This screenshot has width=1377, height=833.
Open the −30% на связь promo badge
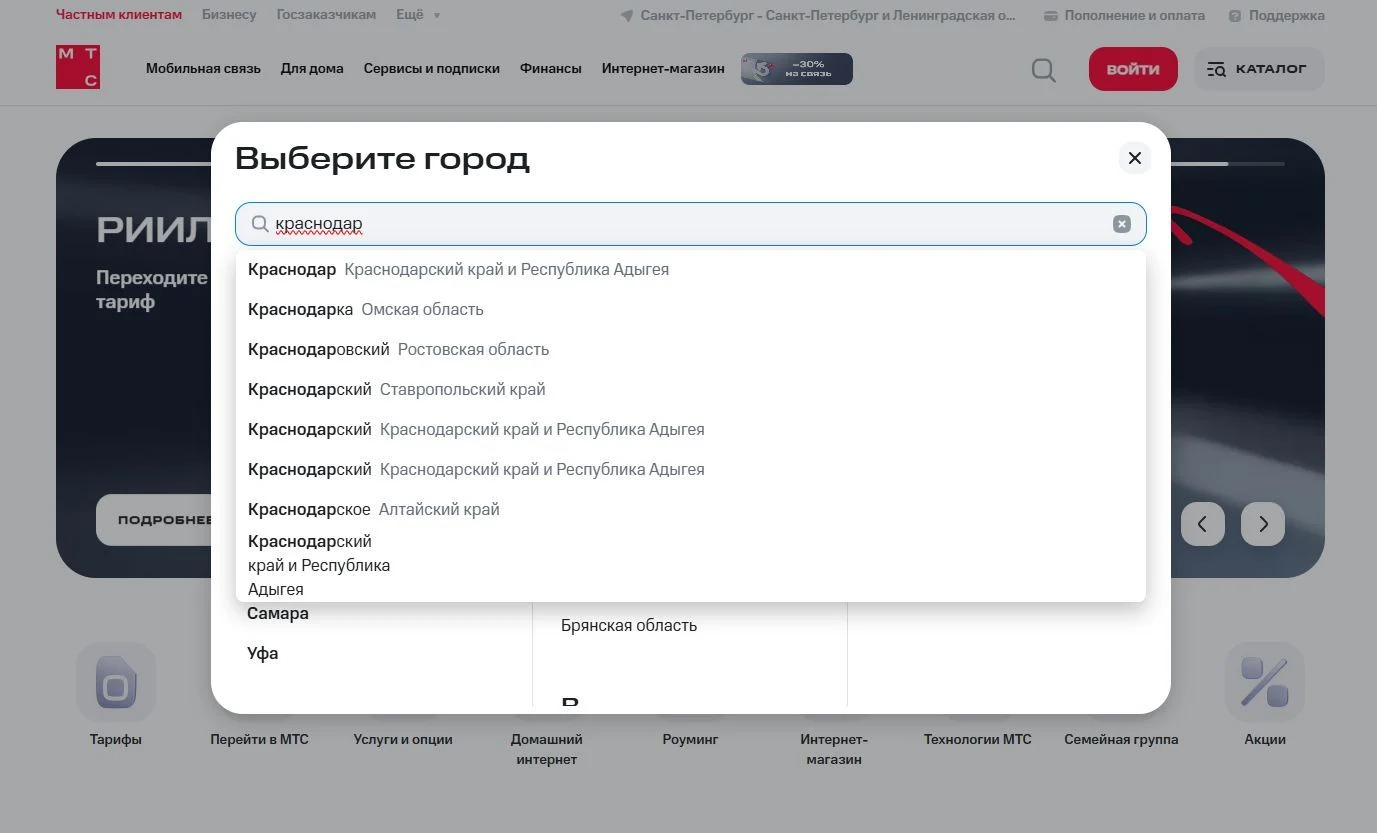(797, 69)
